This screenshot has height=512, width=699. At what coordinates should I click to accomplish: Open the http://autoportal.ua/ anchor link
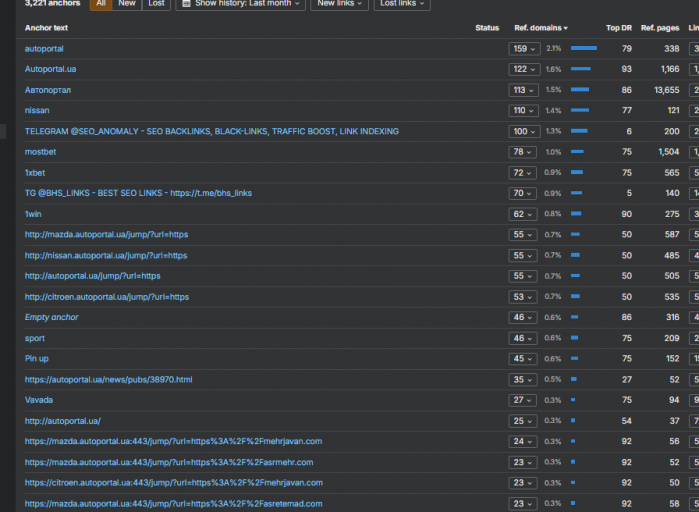[63, 421]
